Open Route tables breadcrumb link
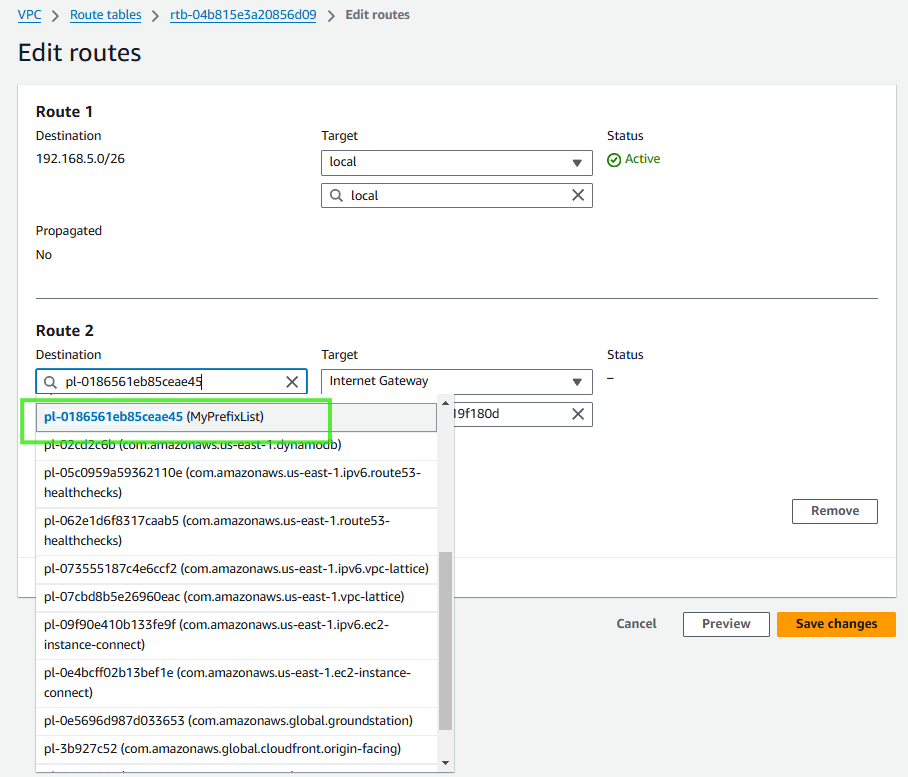908x777 pixels. pos(105,15)
